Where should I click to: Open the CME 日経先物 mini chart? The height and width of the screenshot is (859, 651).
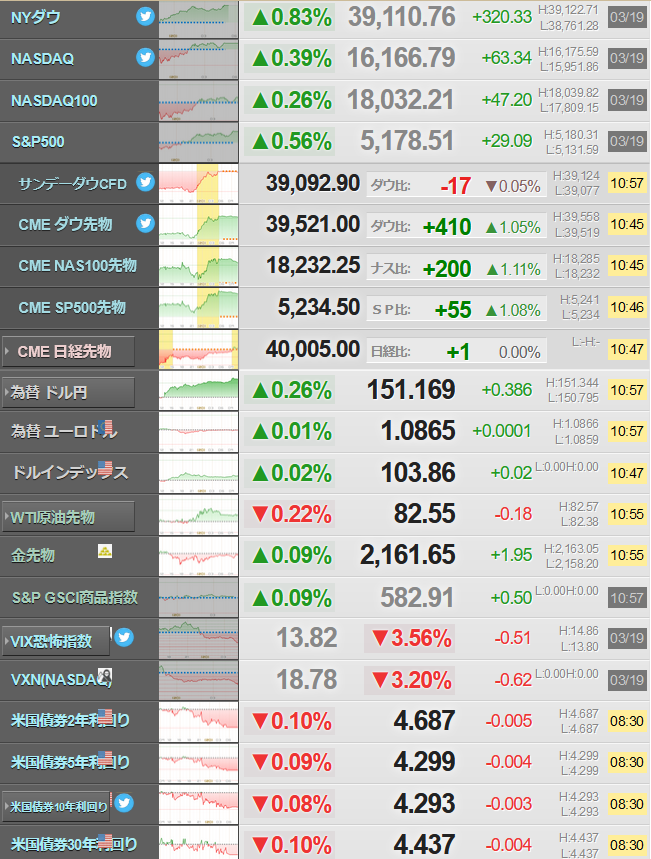click(x=198, y=350)
